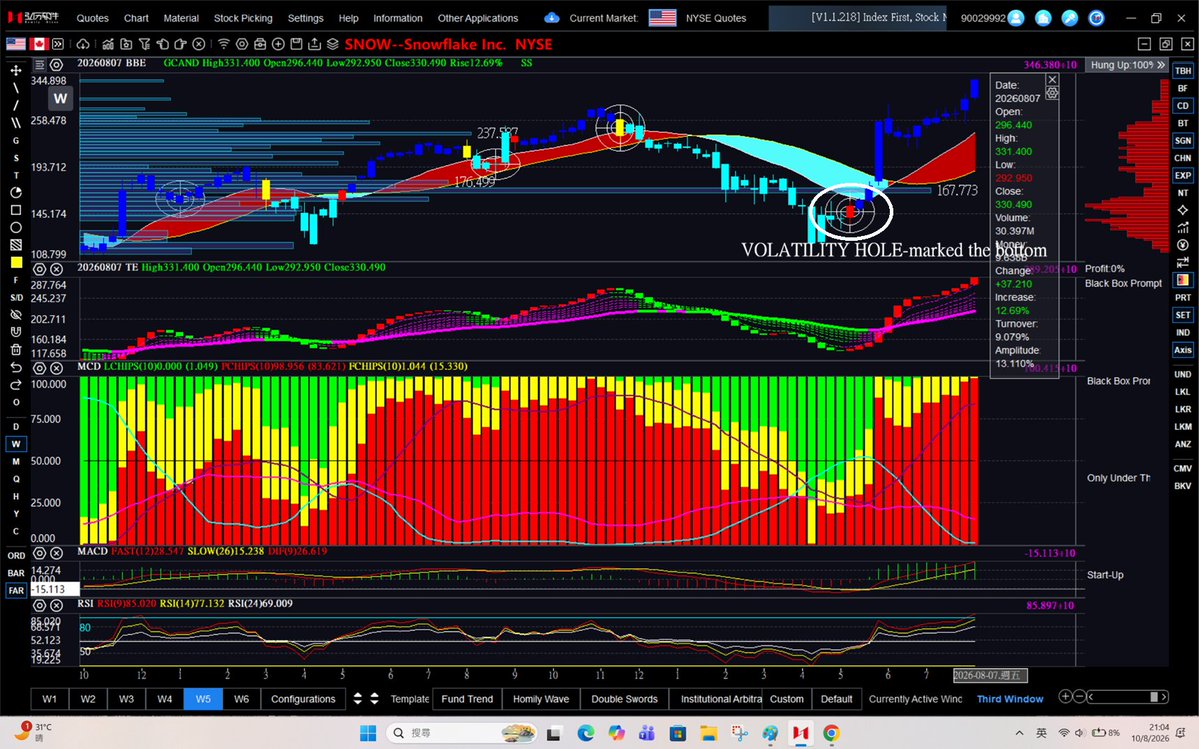This screenshot has width=1199, height=749.
Task: Open settings for the MCD panel
Action: pos(40,368)
